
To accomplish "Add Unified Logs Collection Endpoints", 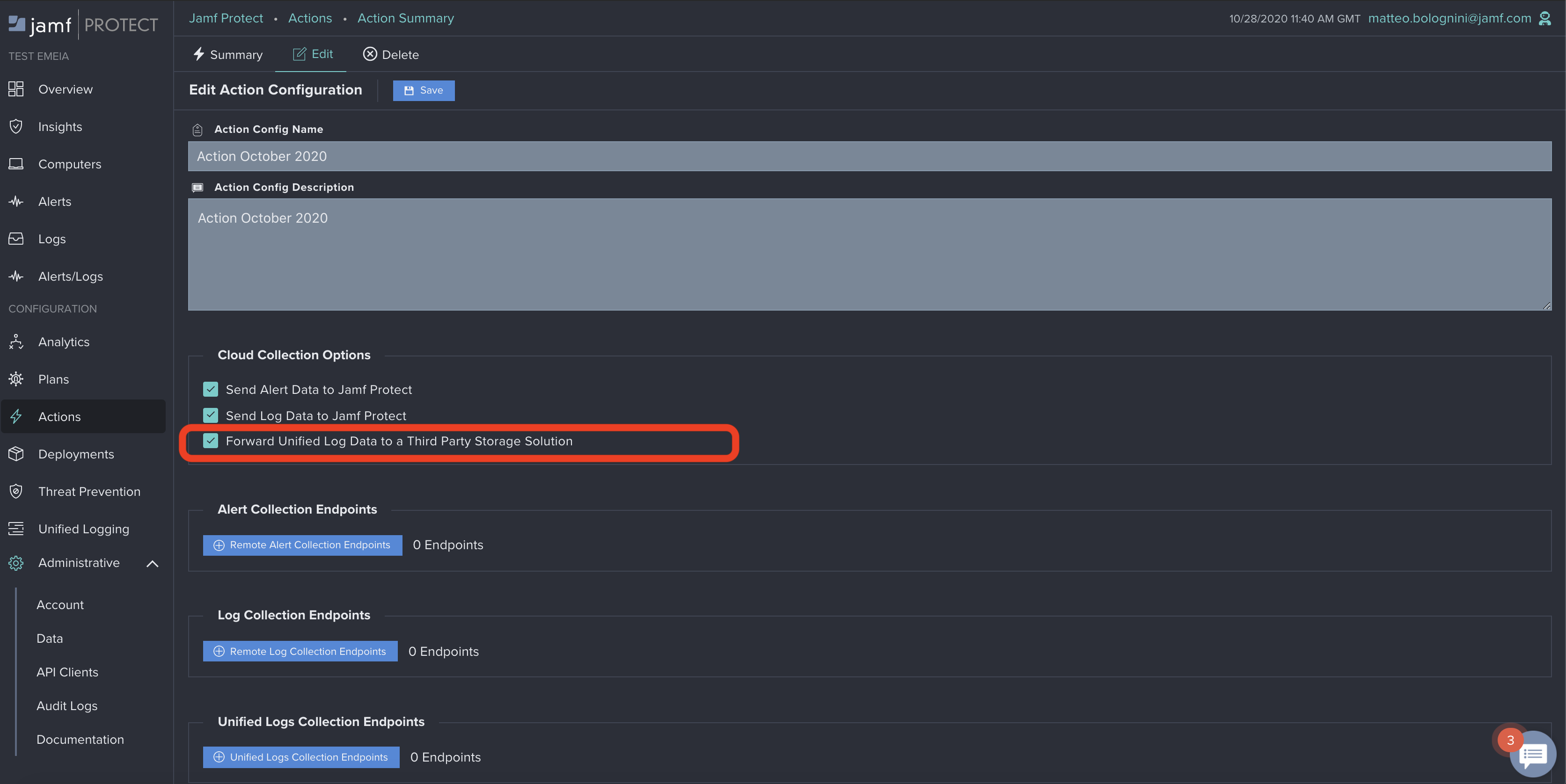I will 301,757.
